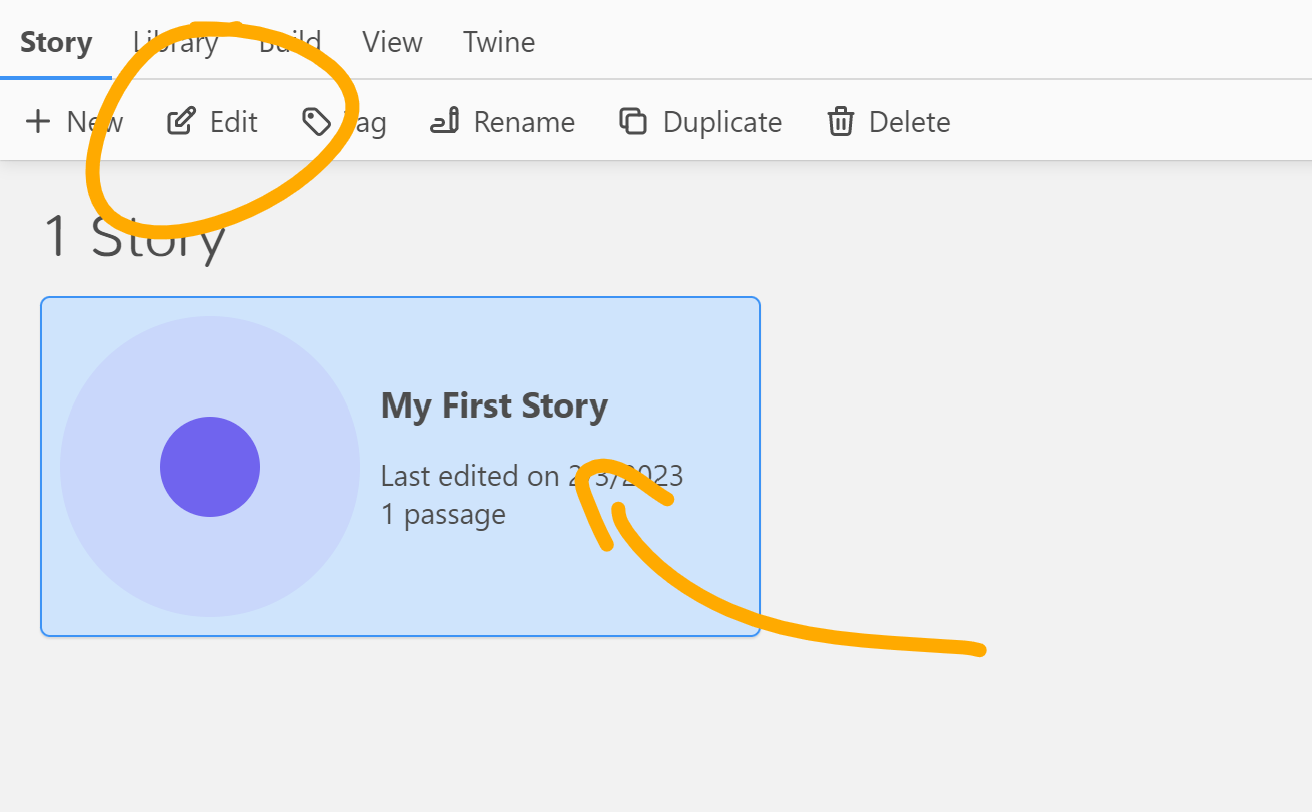
Task: Click the Duplicate toolbar button
Action: [x=700, y=120]
